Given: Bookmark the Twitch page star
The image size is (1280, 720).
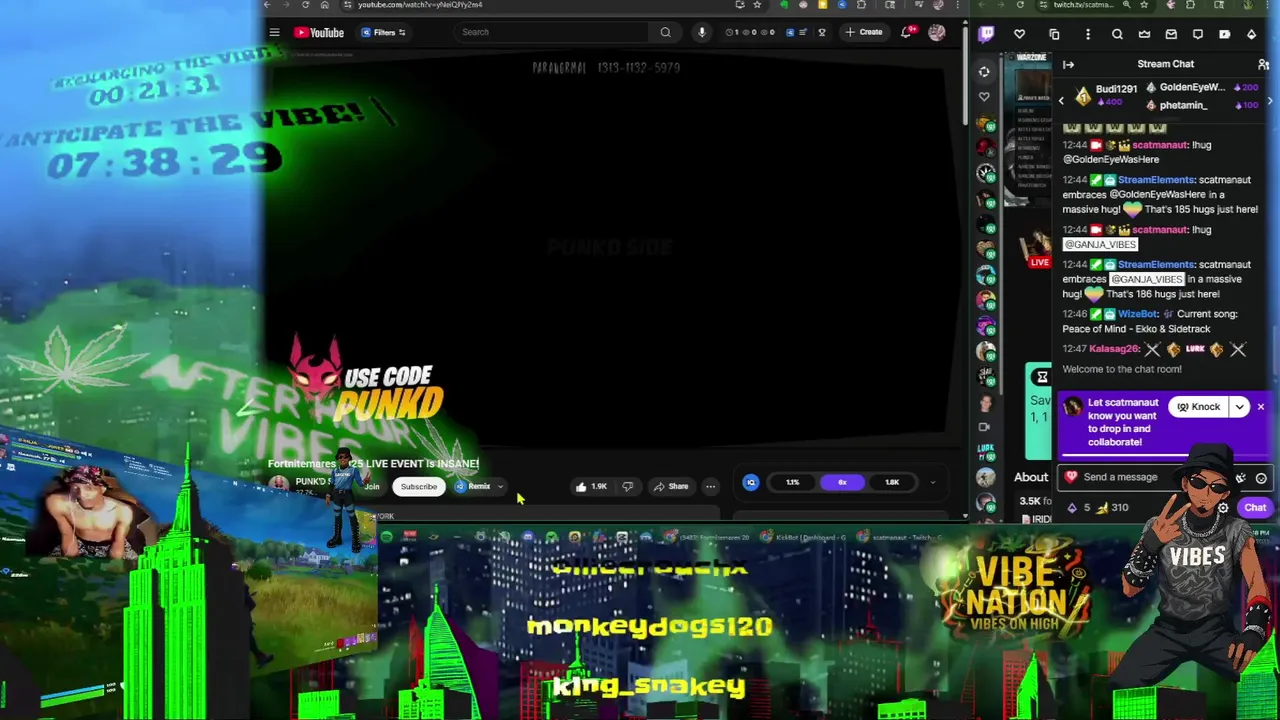Looking at the screenshot, I should coord(1144,5).
